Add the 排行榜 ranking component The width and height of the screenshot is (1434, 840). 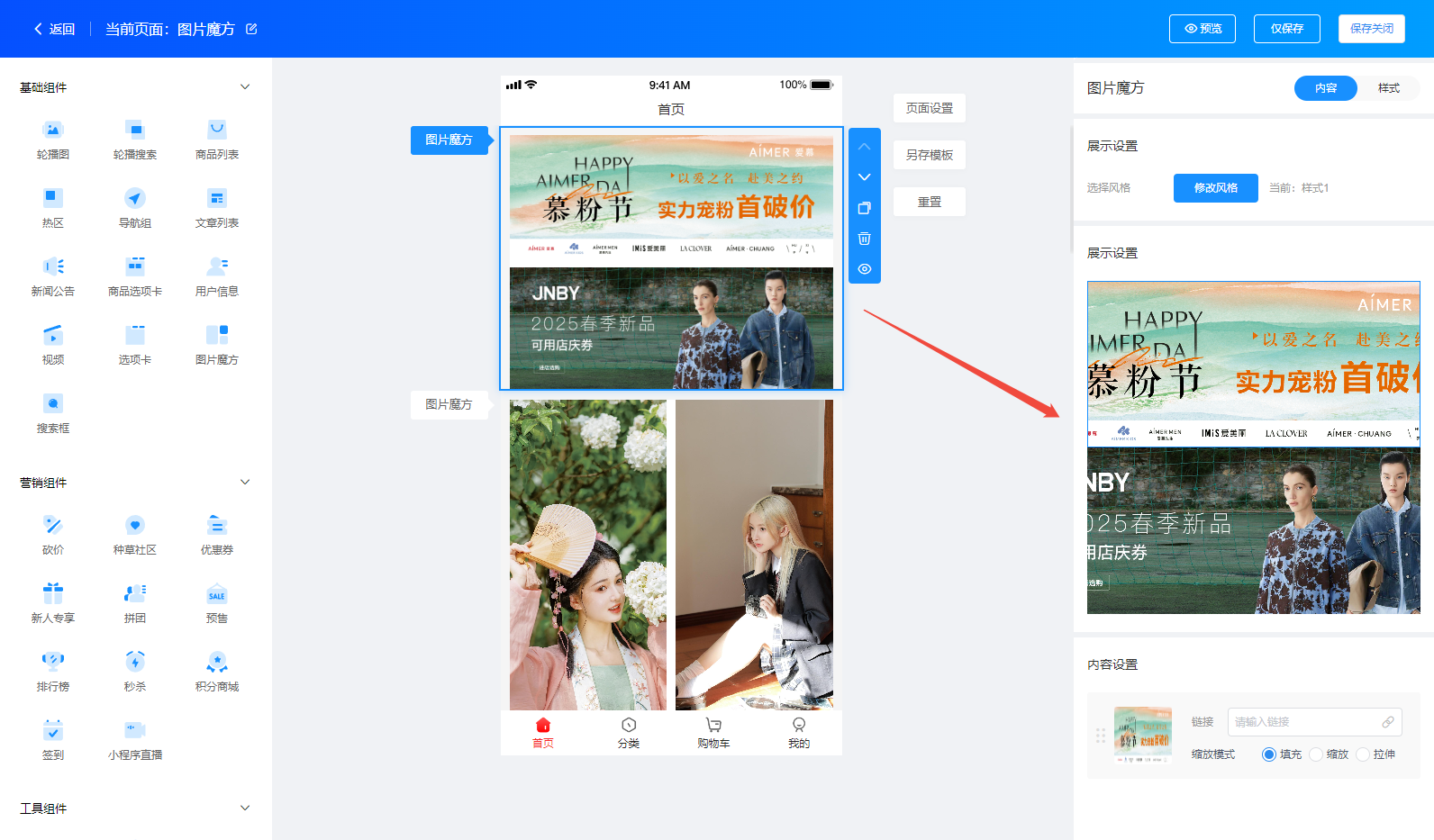(x=53, y=673)
